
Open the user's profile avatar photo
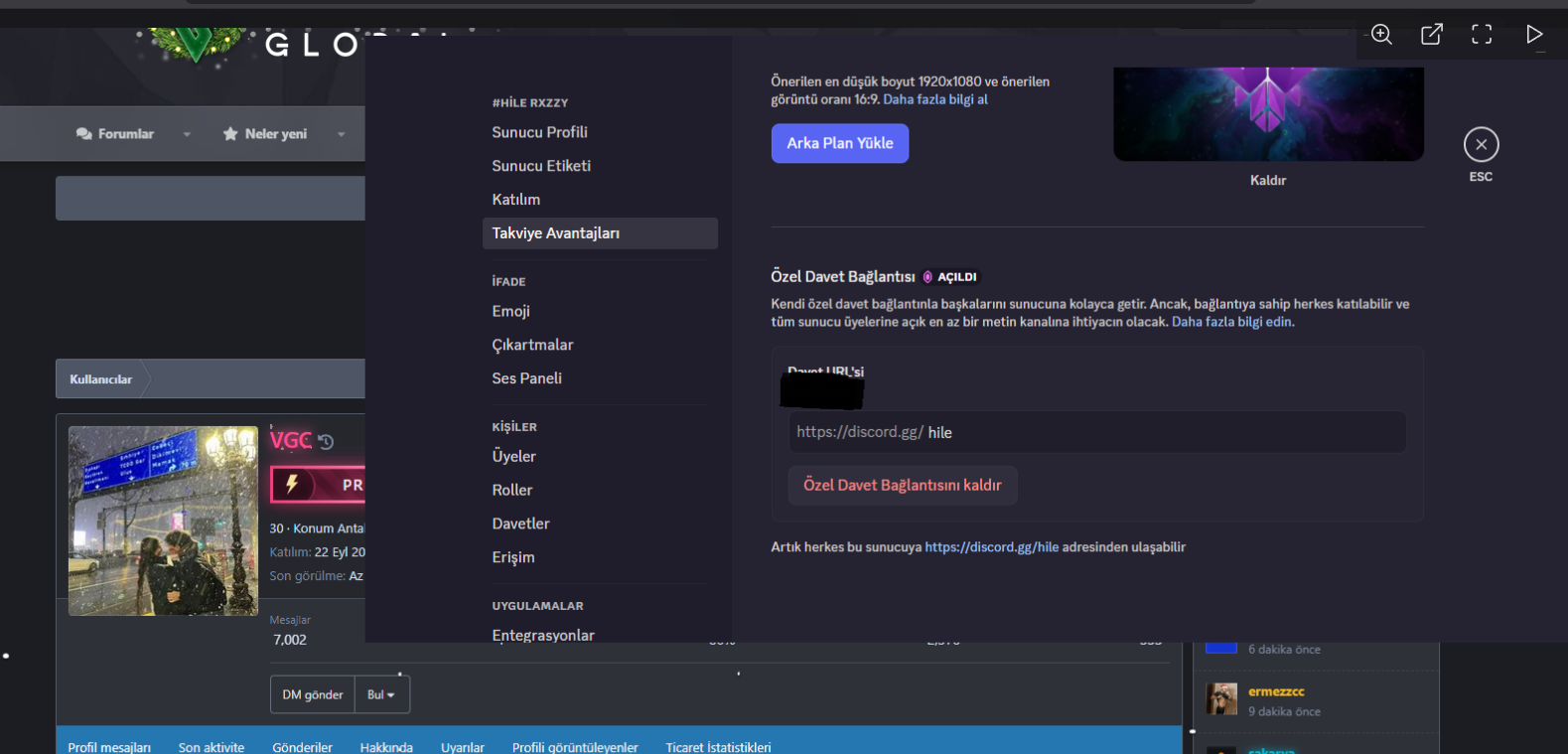click(163, 521)
